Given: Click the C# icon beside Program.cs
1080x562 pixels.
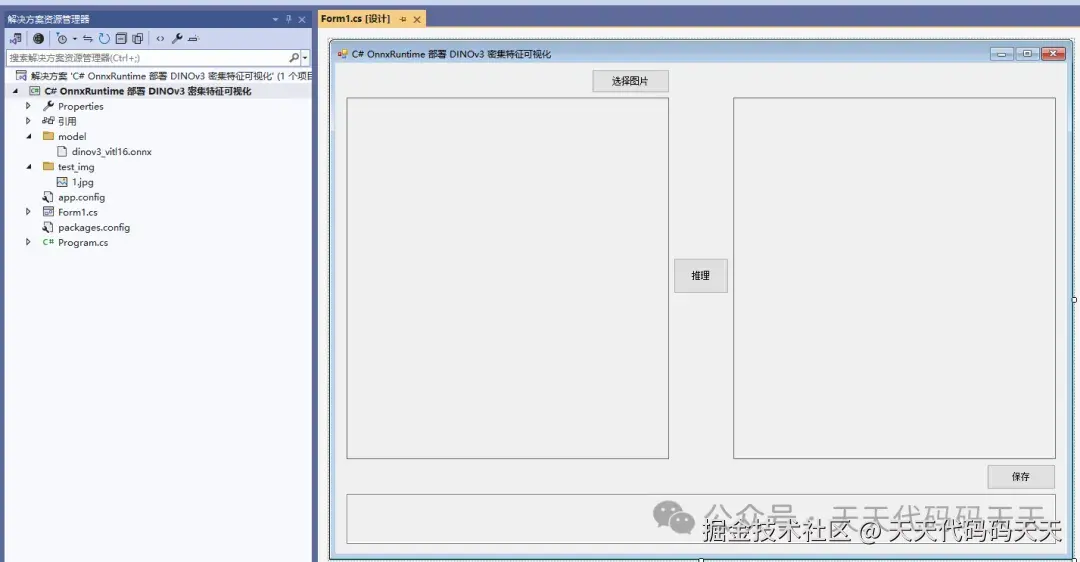Looking at the screenshot, I should click(48, 242).
